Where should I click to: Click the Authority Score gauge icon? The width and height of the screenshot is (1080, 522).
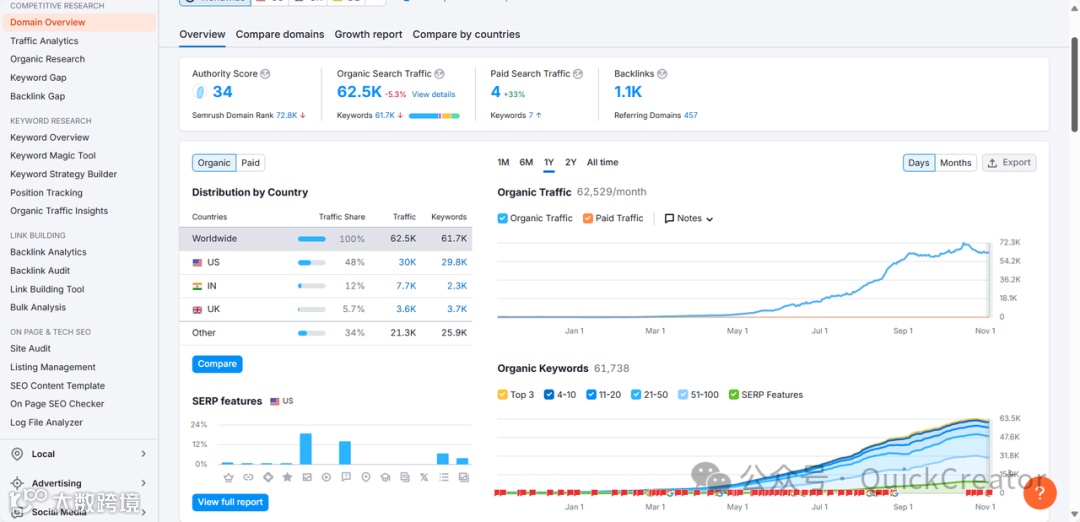point(200,92)
